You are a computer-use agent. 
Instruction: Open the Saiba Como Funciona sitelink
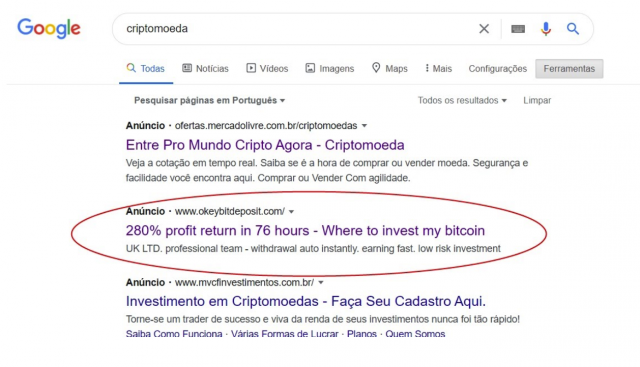click(174, 334)
